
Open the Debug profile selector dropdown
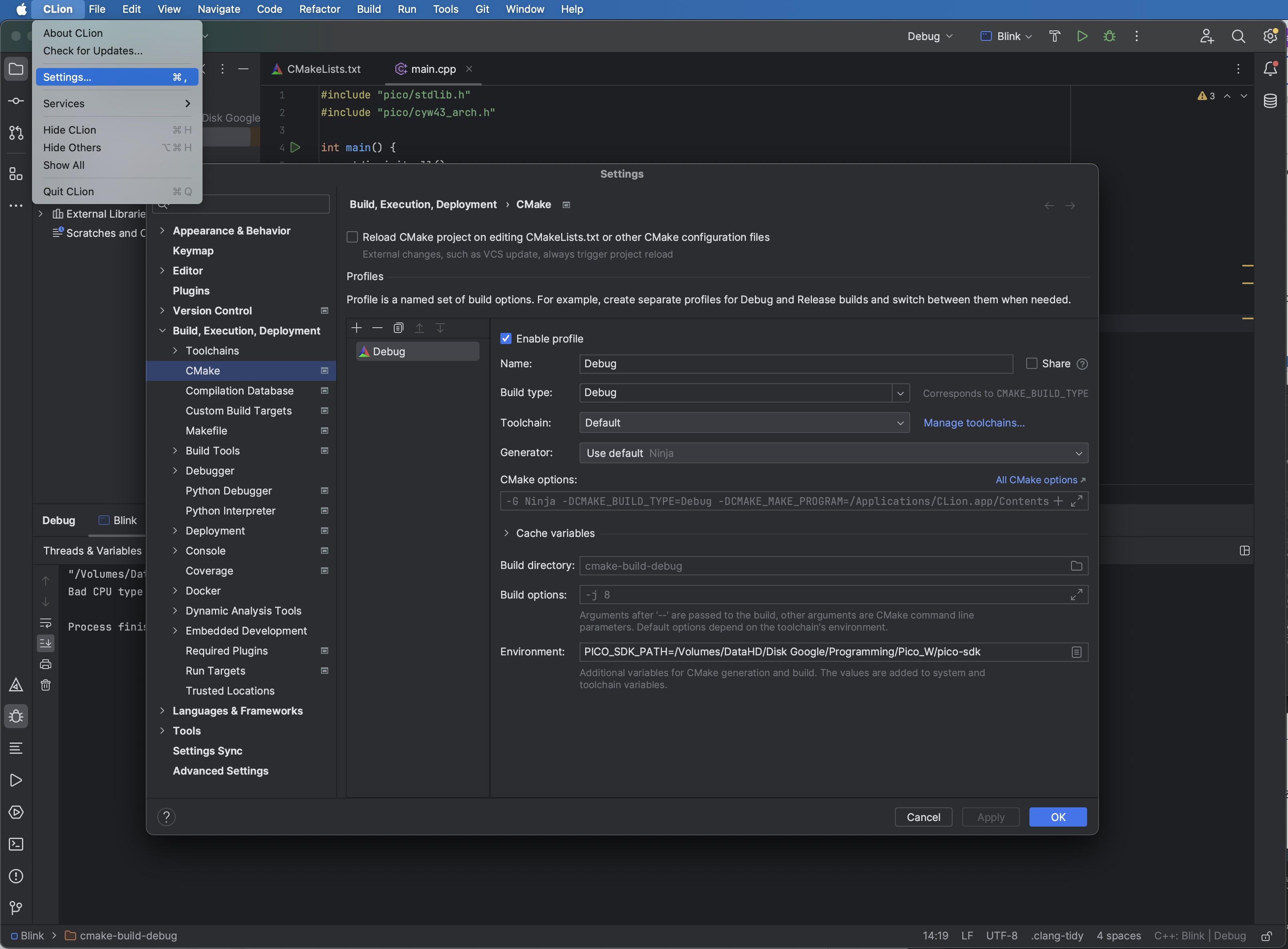pyautogui.click(x=929, y=36)
